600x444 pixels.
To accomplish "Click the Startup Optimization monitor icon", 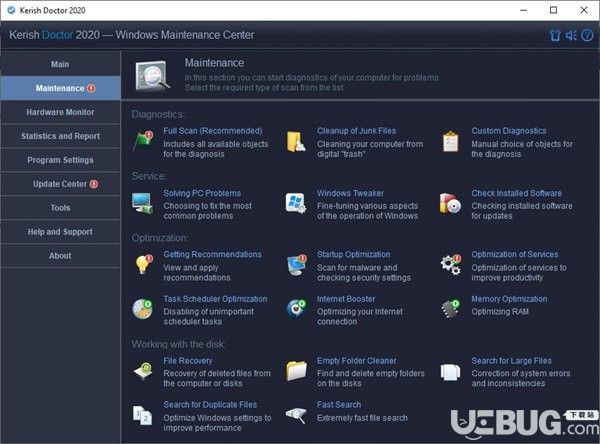I will (297, 265).
